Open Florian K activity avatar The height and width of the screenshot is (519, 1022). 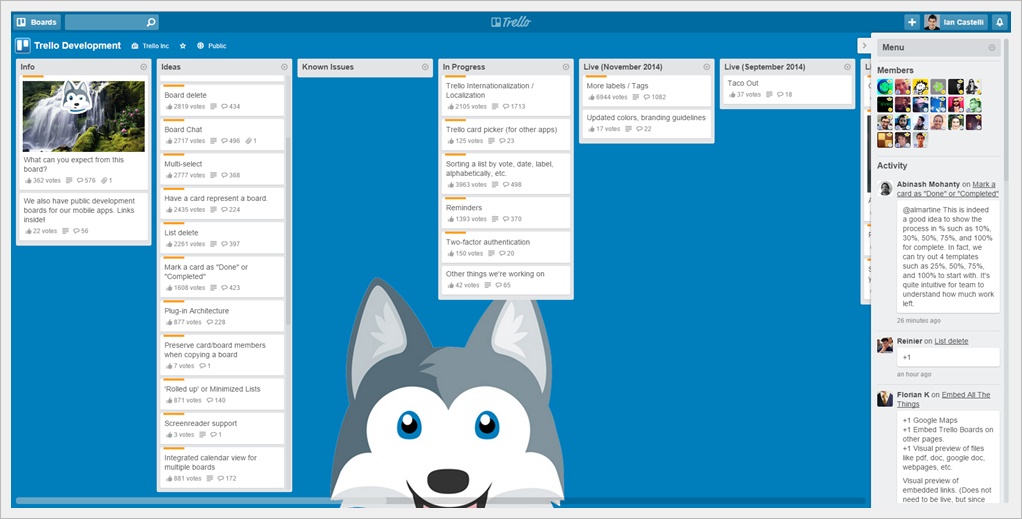coord(884,398)
